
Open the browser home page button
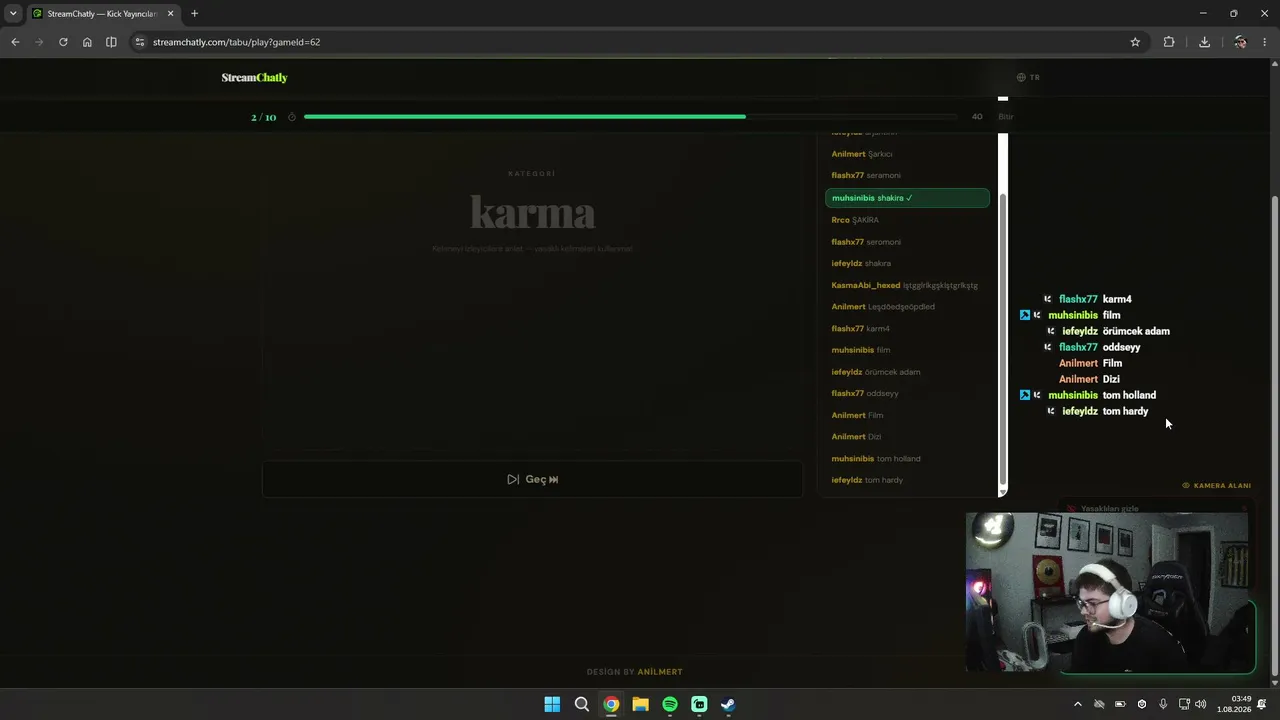point(87,42)
